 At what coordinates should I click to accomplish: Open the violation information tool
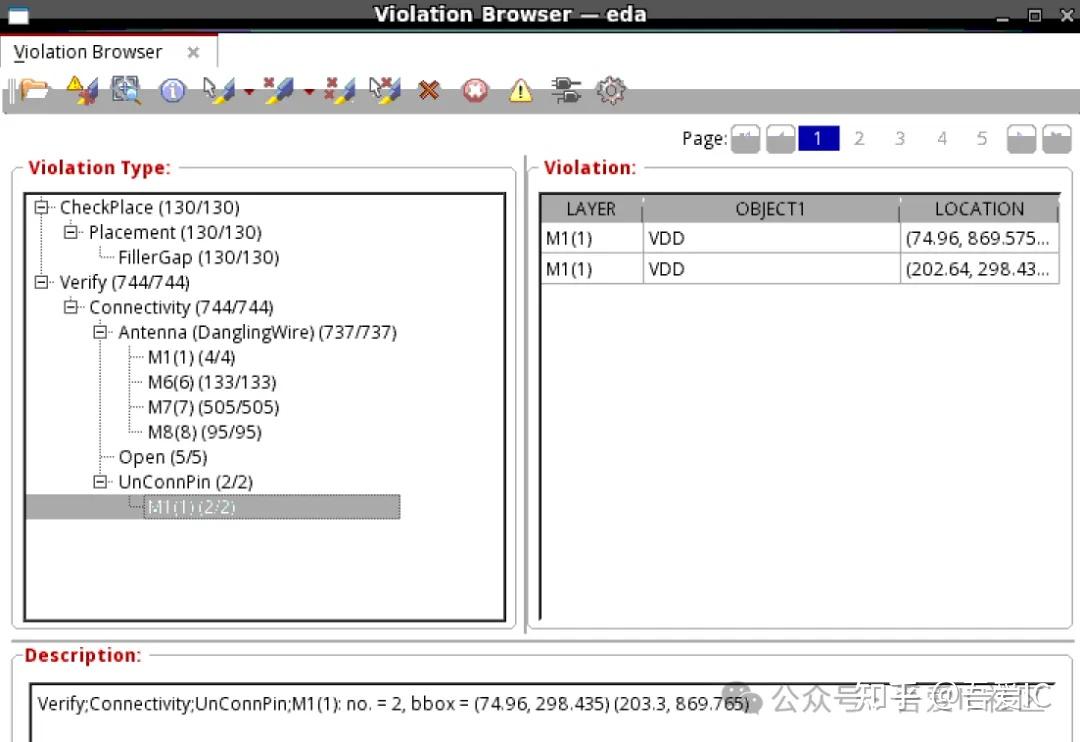(x=172, y=90)
